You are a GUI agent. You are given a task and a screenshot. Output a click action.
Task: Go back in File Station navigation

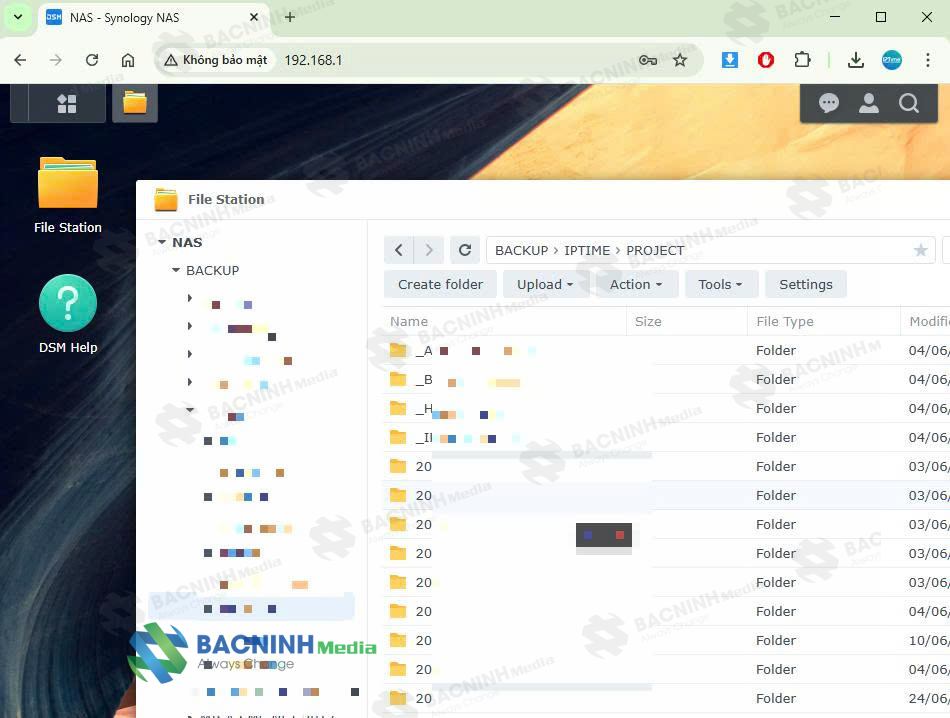[399, 250]
